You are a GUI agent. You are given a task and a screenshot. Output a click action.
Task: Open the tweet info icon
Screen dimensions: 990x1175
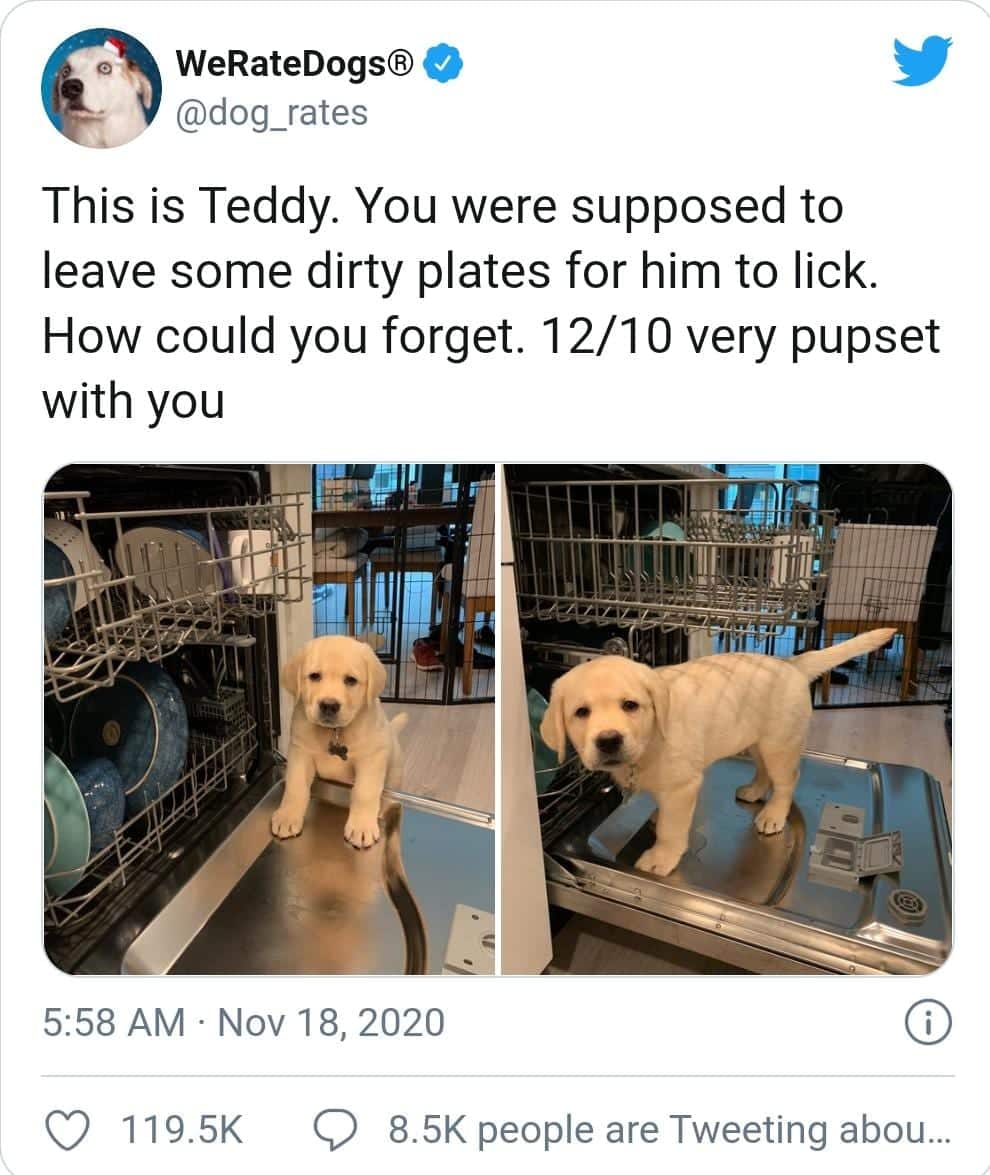tap(928, 1022)
